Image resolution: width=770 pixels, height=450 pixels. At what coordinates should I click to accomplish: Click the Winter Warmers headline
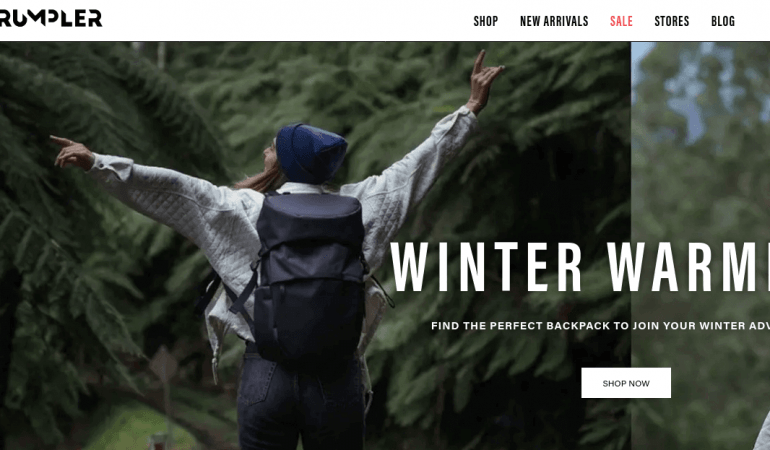(580, 267)
